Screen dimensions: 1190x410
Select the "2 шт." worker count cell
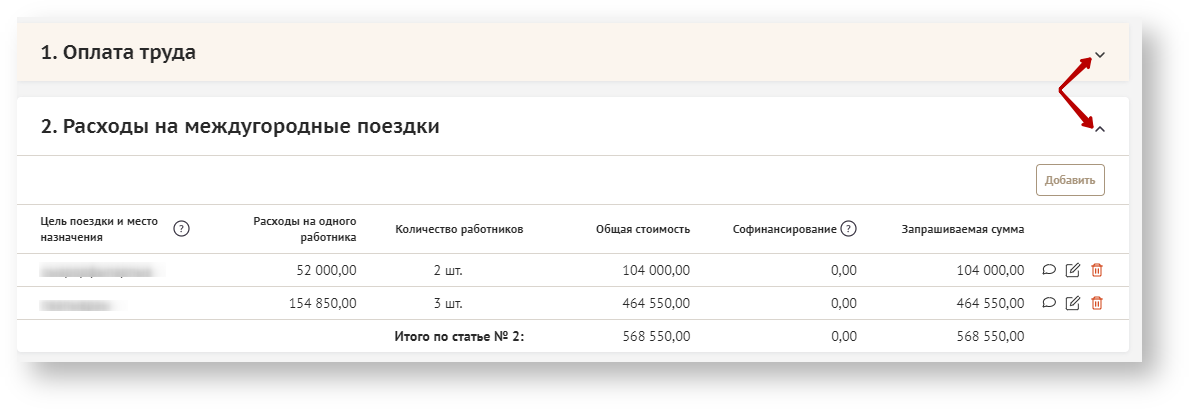[448, 270]
